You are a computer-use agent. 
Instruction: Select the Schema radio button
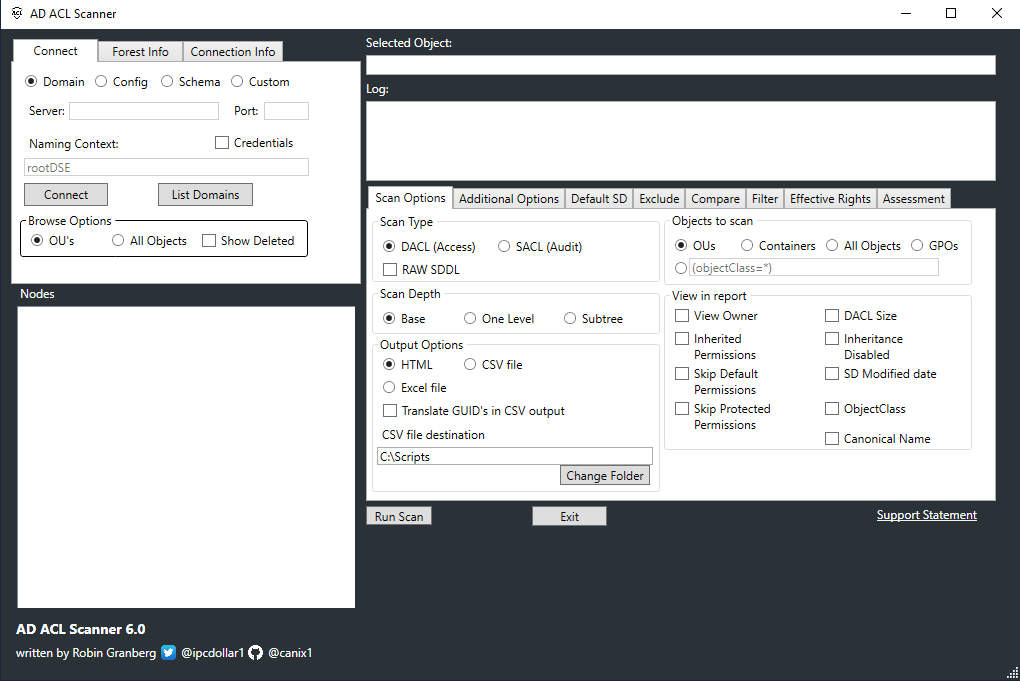click(167, 81)
